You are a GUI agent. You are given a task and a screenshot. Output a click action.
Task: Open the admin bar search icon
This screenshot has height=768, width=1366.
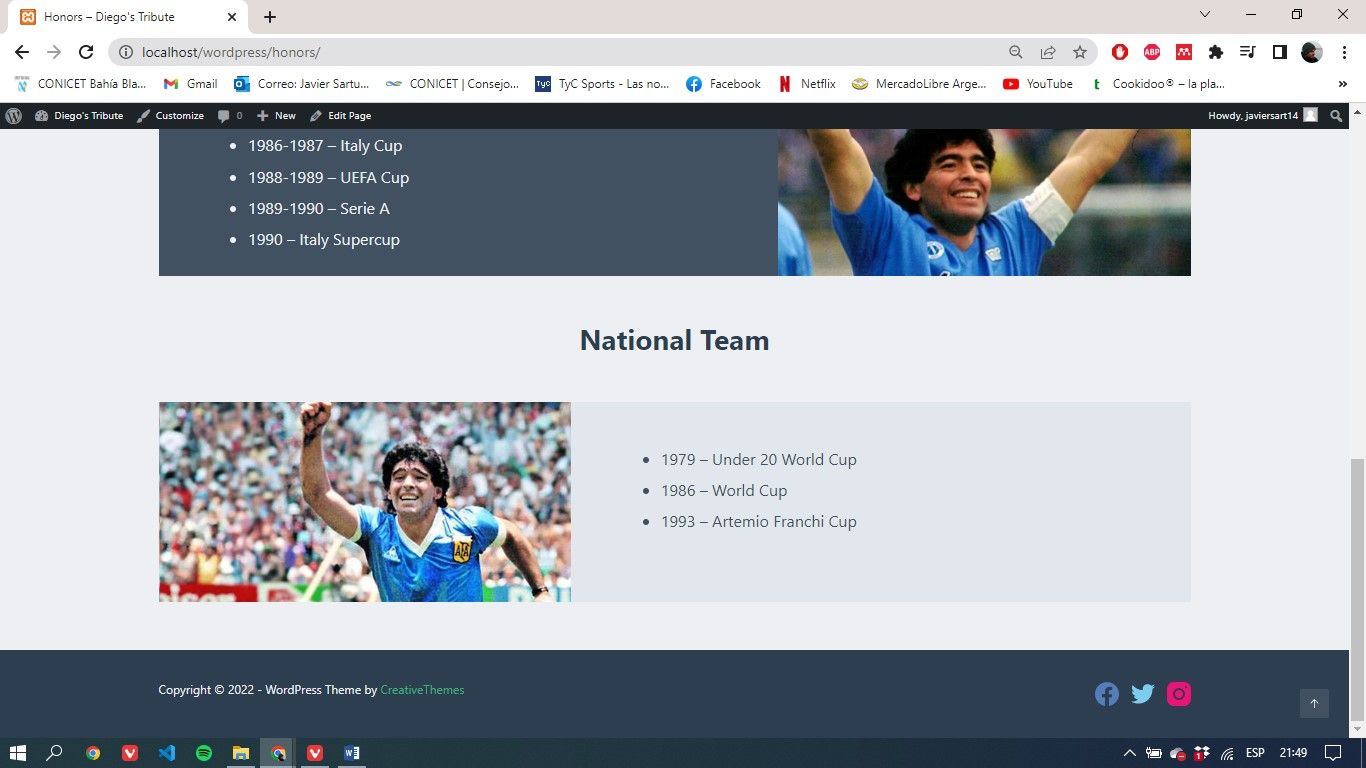coord(1336,116)
